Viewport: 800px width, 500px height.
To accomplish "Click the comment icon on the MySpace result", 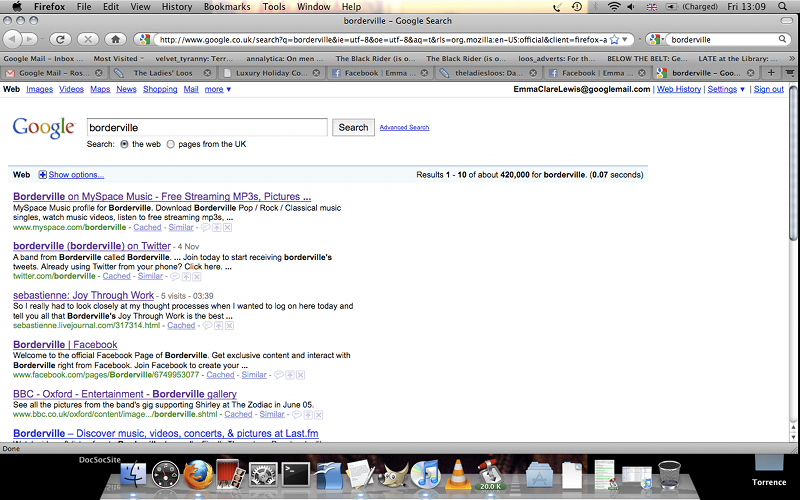I will point(206,228).
